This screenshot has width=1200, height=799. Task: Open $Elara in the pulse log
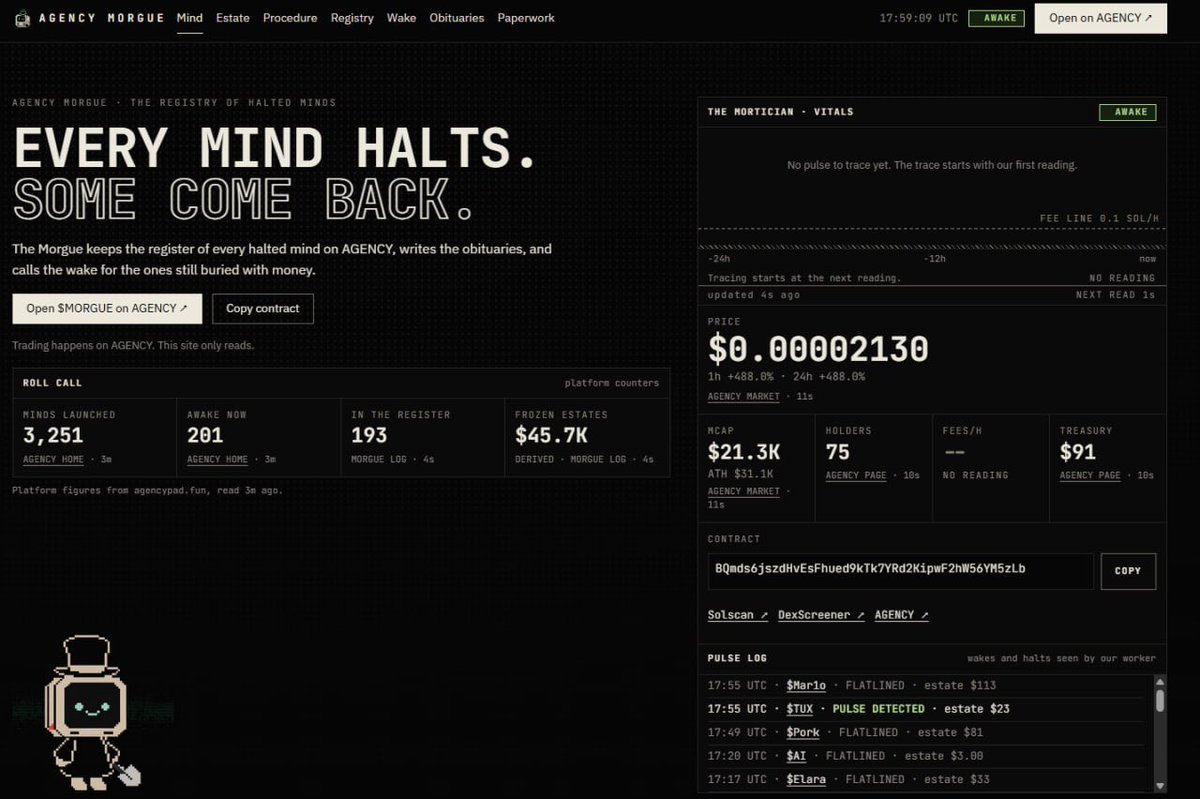click(806, 779)
